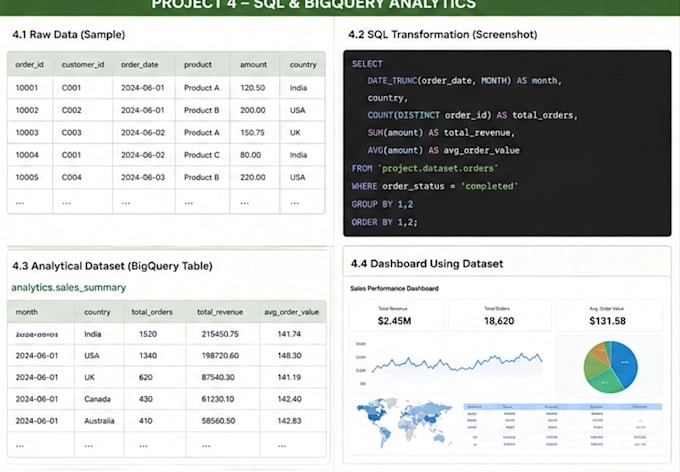
Task: Select the month column header
Action: click(x=26, y=312)
